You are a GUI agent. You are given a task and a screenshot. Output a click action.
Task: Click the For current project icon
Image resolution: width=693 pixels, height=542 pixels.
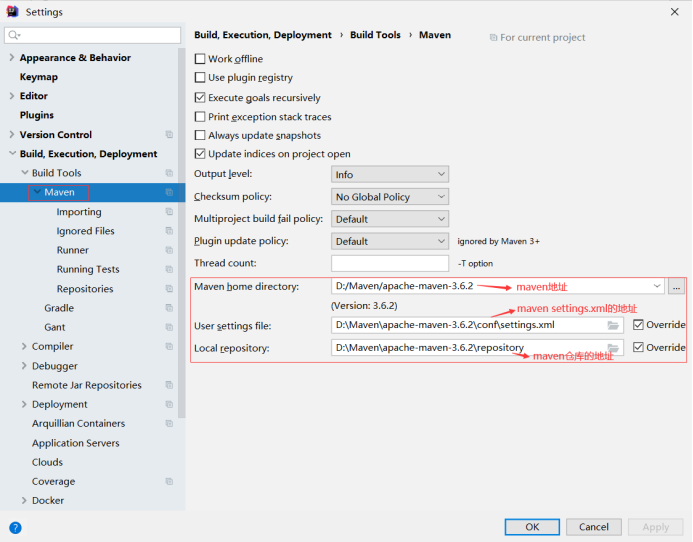click(493, 38)
